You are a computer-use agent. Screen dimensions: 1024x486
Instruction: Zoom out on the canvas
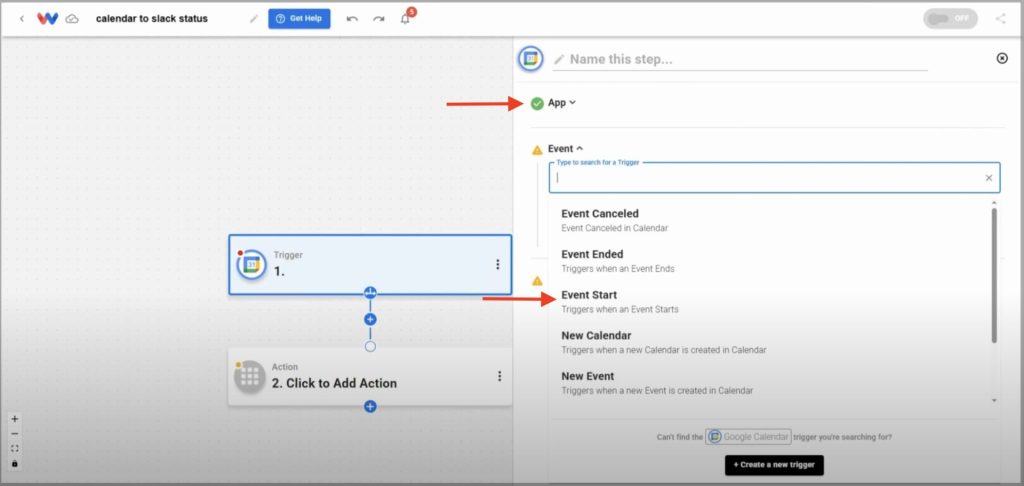15,434
